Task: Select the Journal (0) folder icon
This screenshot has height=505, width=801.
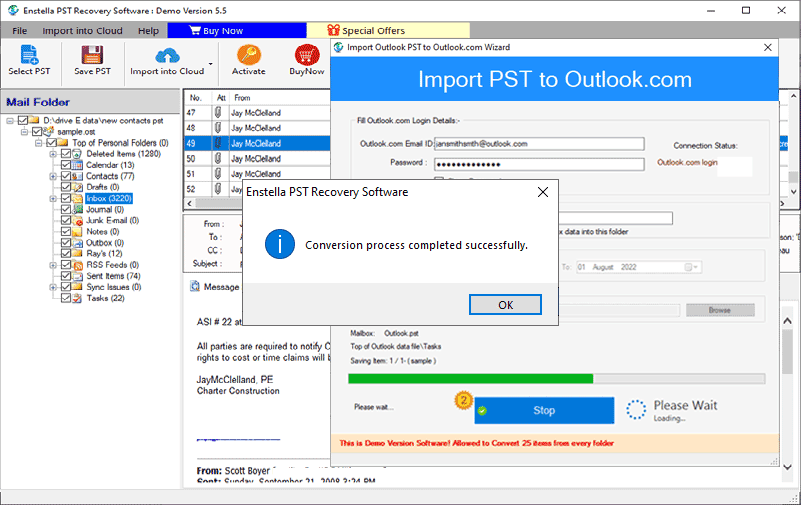Action: click(77, 209)
